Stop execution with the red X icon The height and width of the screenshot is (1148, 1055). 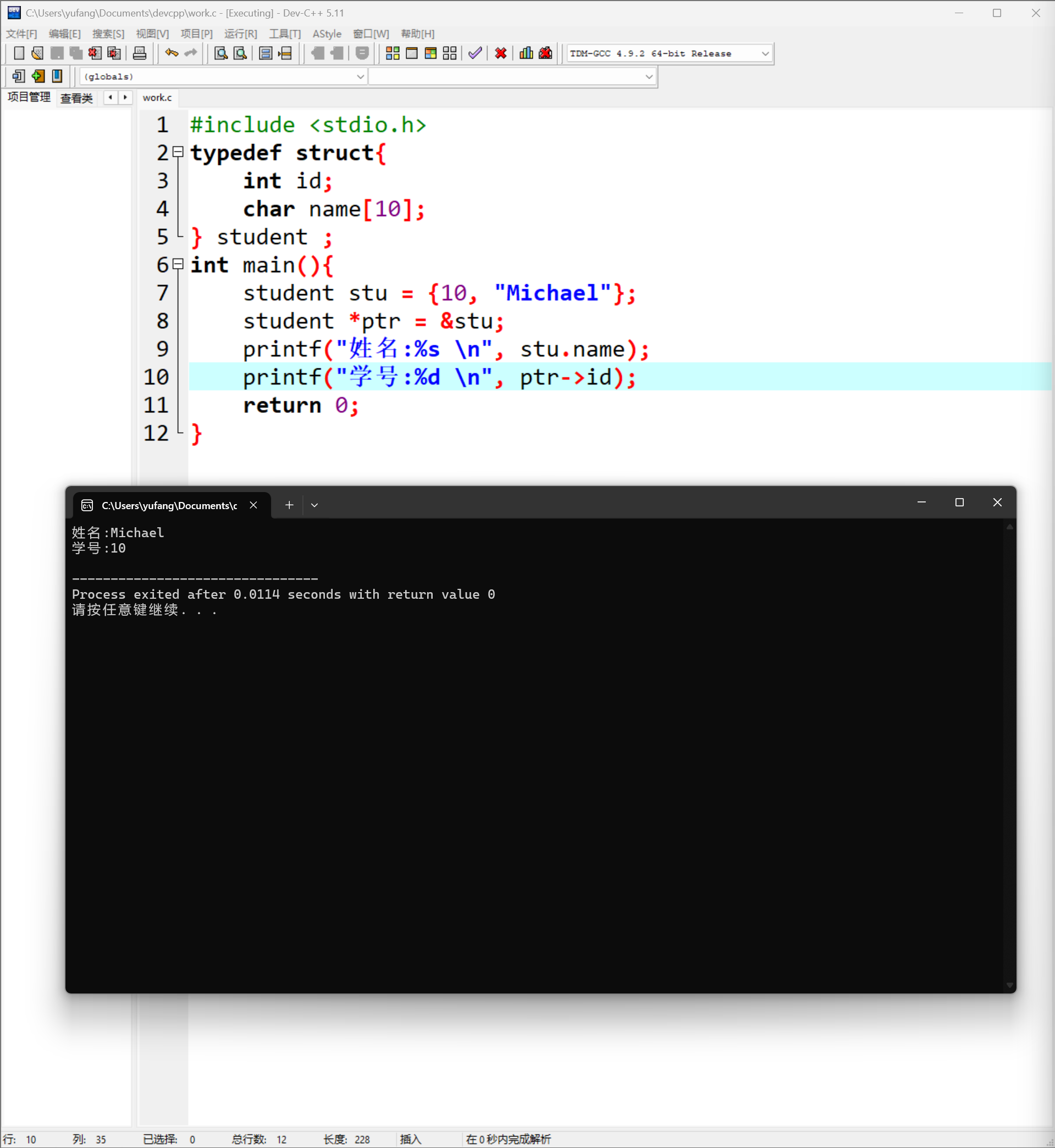[x=501, y=53]
